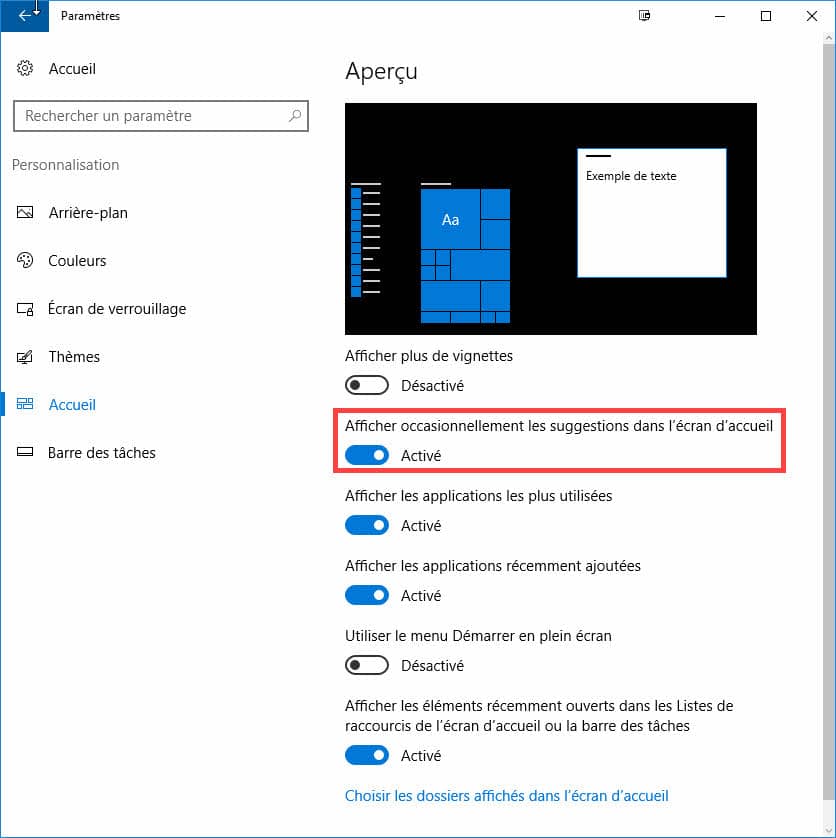Enable menu Démarrer en plein écran toggle

tap(367, 665)
